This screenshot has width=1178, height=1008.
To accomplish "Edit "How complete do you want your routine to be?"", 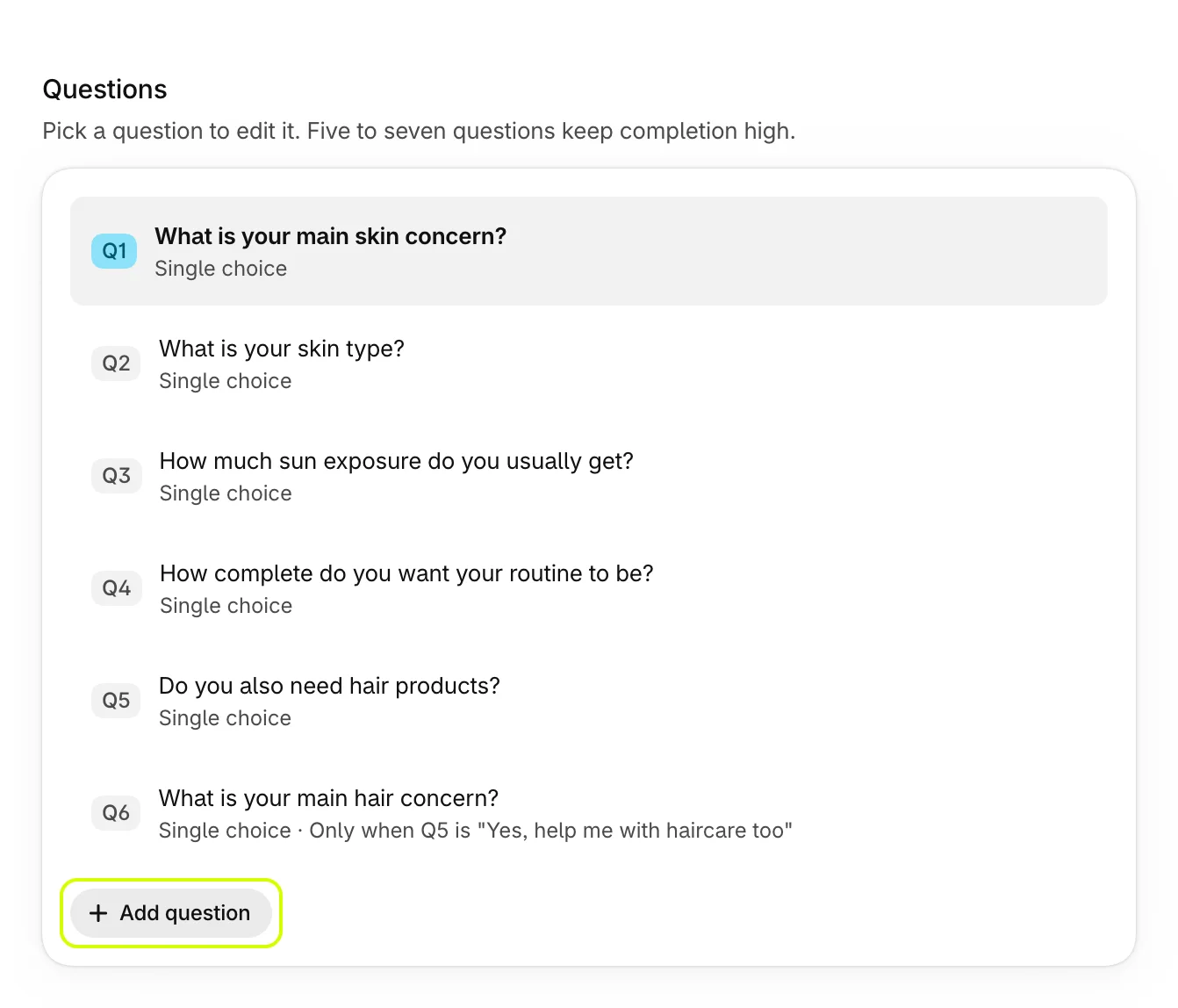I will 589,588.
